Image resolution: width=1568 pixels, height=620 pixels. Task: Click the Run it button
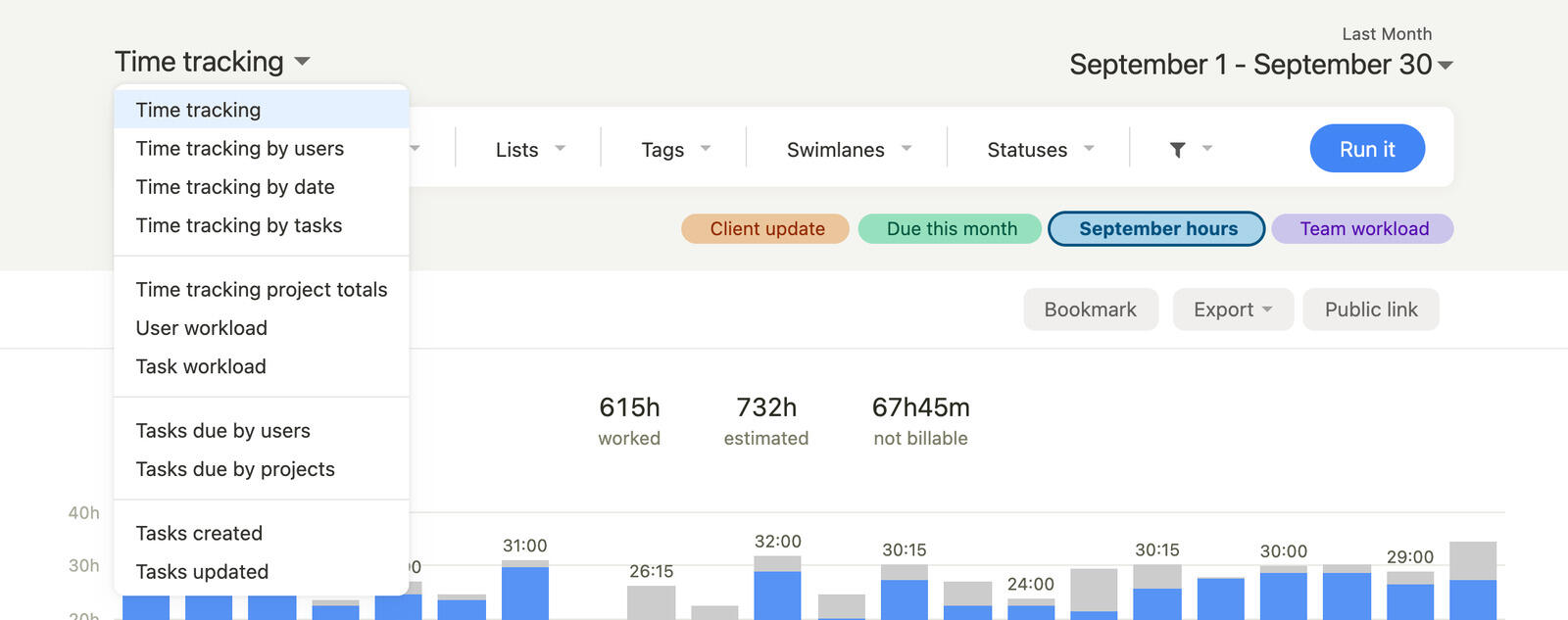point(1367,149)
